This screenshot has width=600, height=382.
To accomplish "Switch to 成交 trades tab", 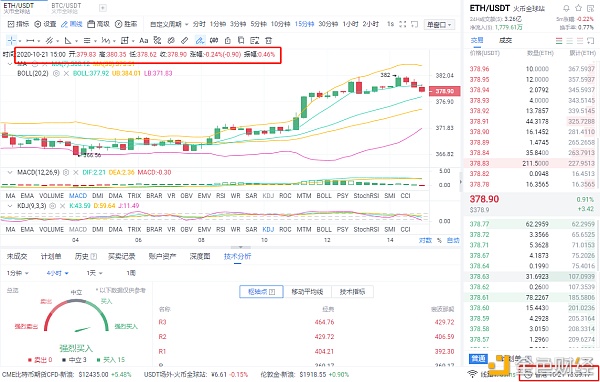I will coord(505,40).
